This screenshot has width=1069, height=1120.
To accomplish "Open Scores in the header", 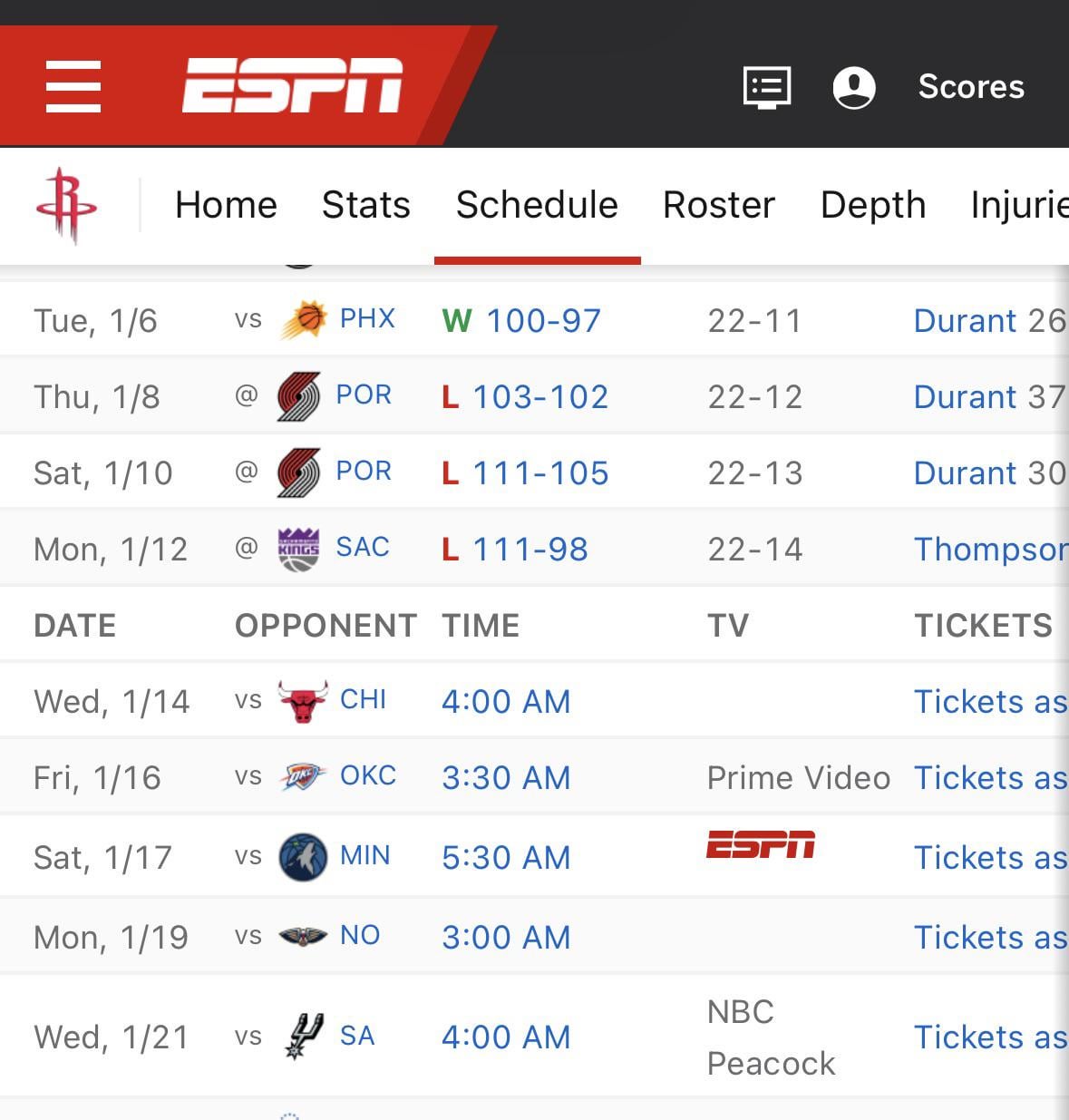I will [x=970, y=87].
